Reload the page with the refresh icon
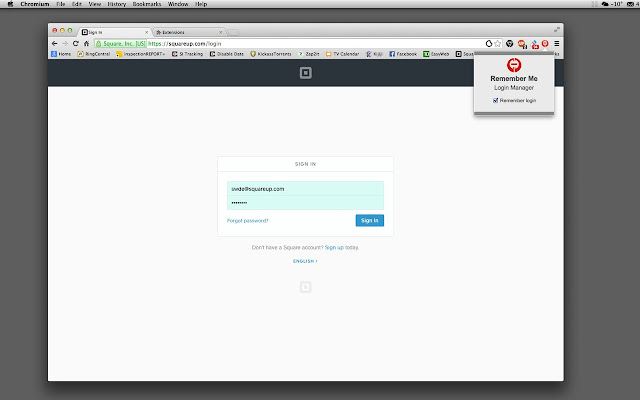This screenshot has height=400, width=640. coord(76,43)
